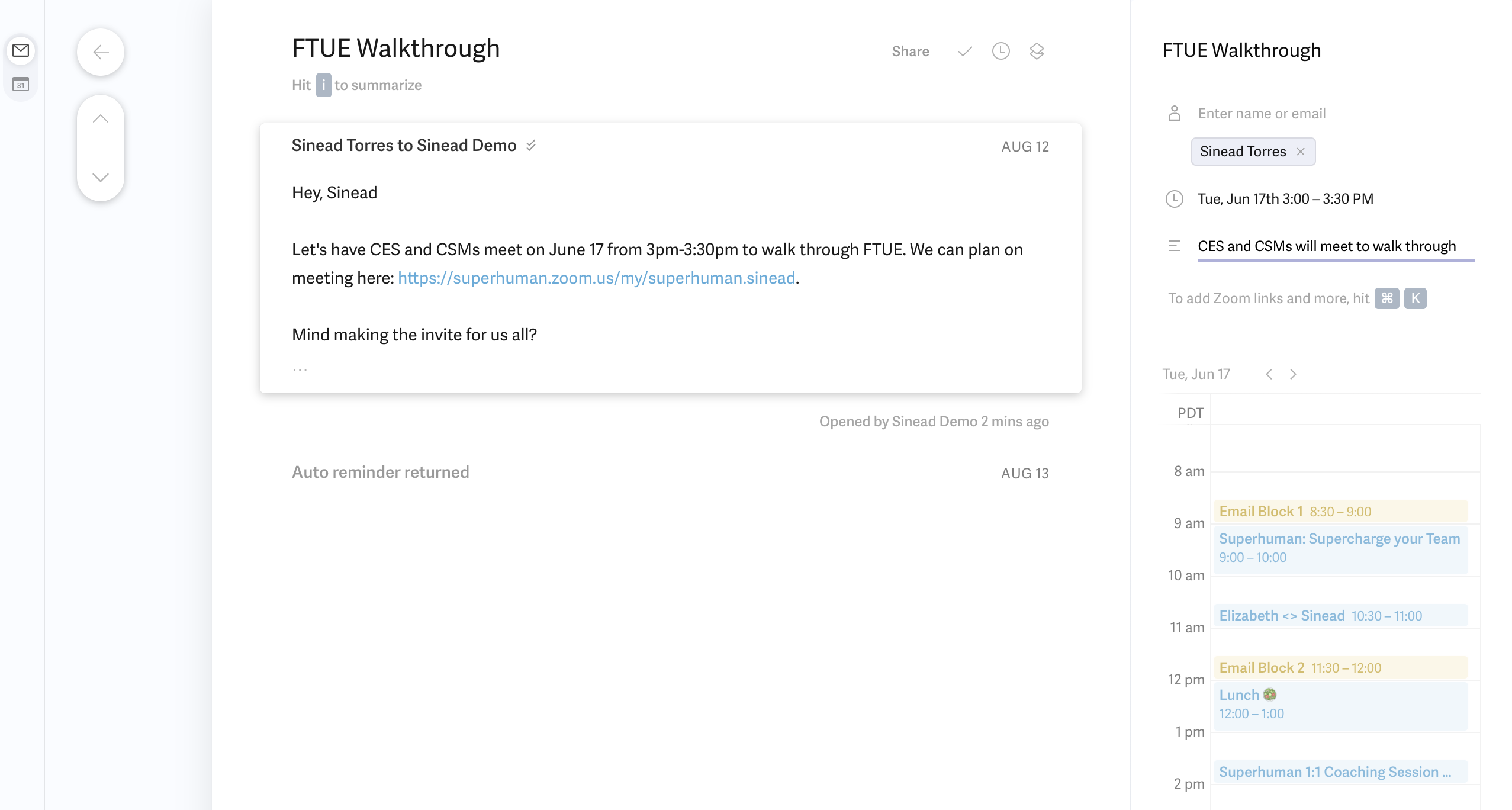This screenshot has width=1512, height=810.
Task: Mark conversation done with checkmark icon
Action: (x=965, y=52)
